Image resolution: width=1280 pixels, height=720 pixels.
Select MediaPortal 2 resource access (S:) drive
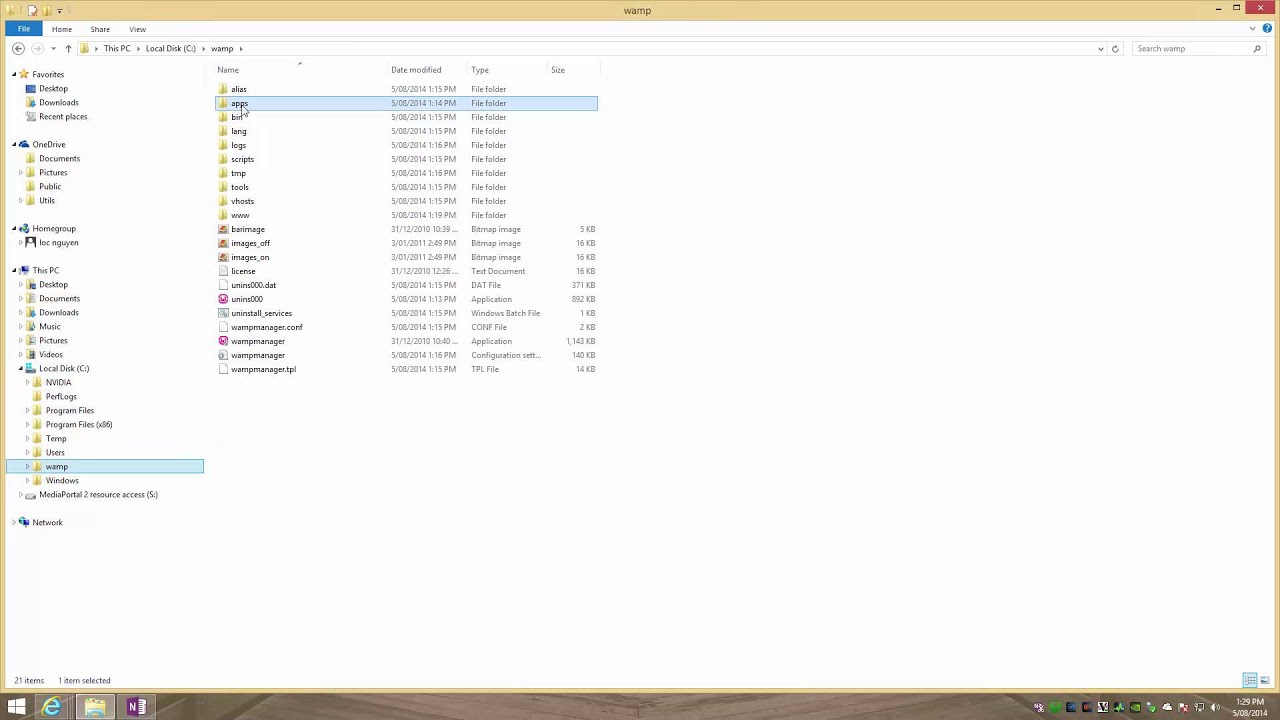(x=98, y=494)
